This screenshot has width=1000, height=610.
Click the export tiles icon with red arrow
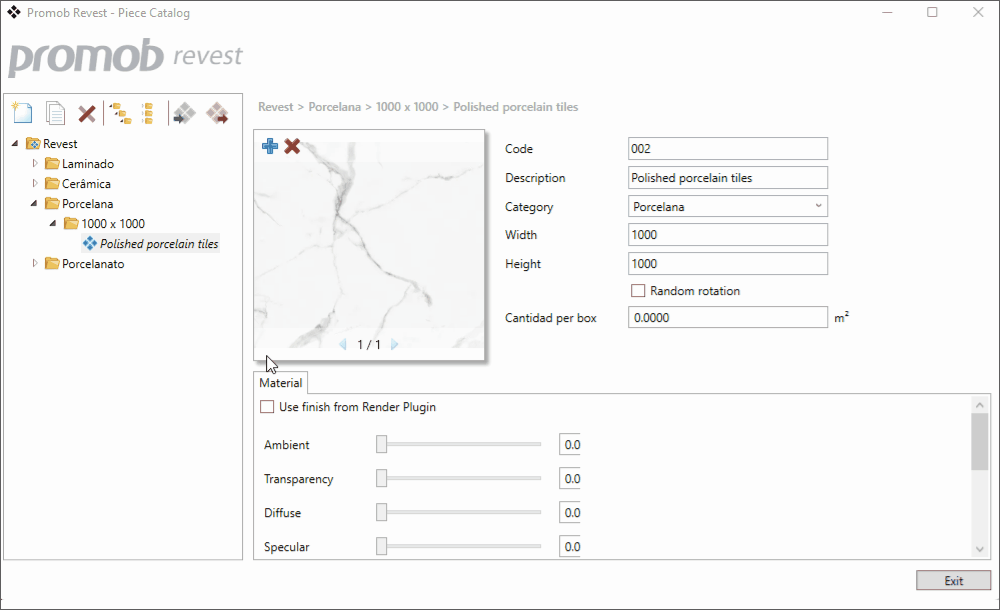pyautogui.click(x=217, y=113)
